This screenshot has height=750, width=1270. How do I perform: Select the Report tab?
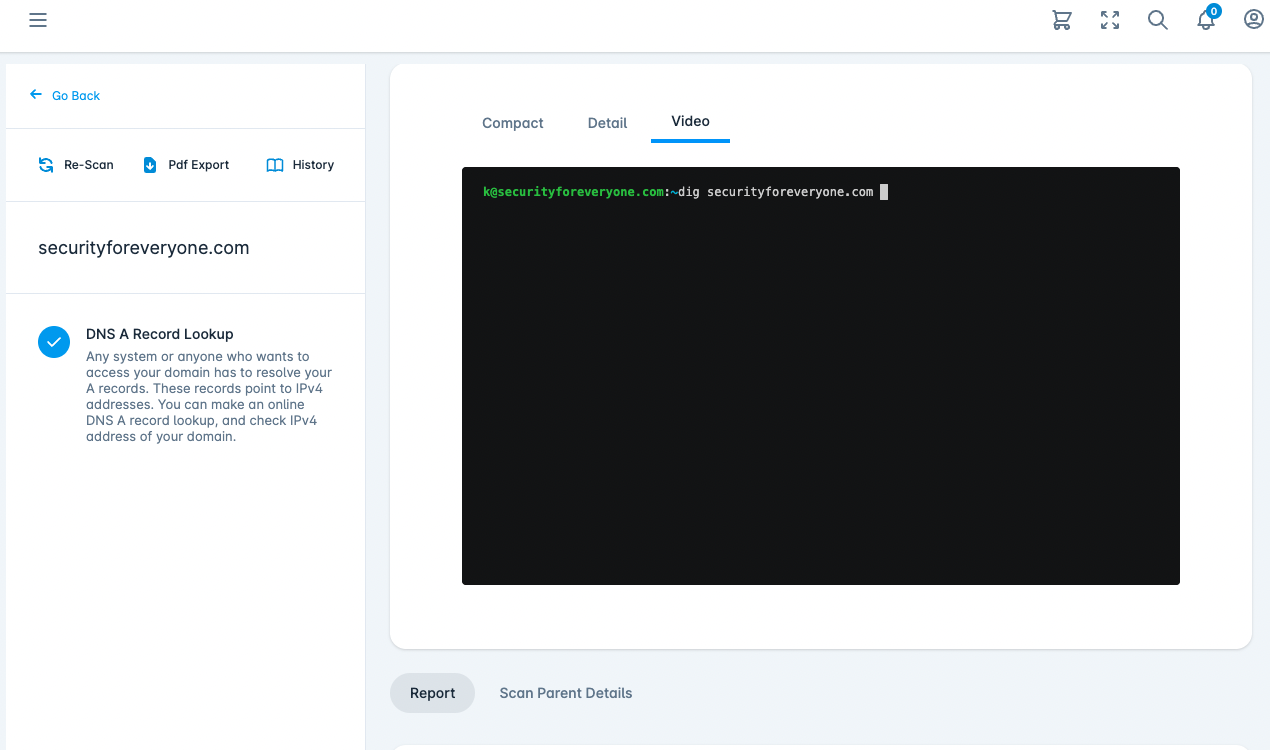tap(432, 693)
